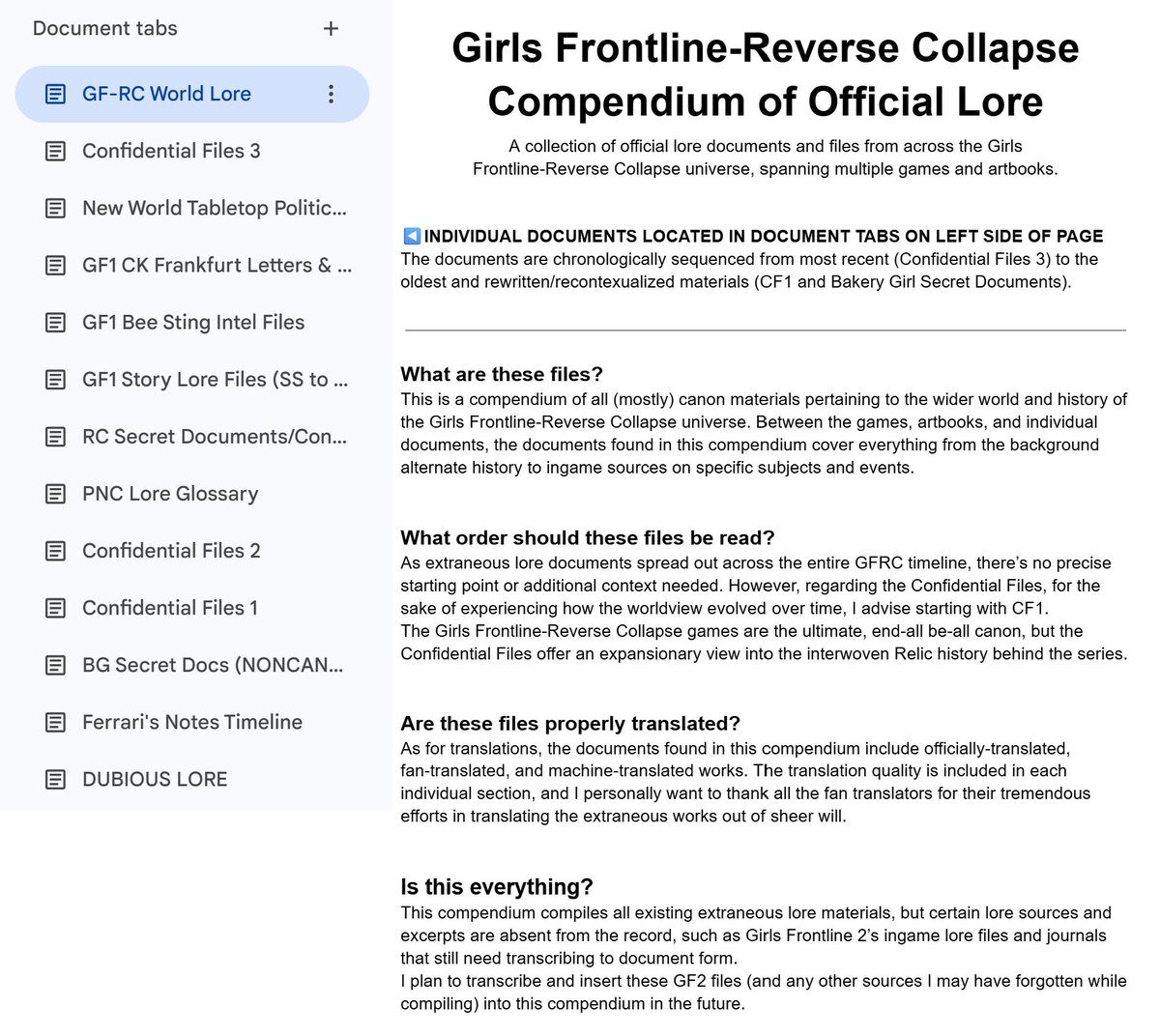
Task: Add a new document tab with plus icon
Action: pos(331,29)
